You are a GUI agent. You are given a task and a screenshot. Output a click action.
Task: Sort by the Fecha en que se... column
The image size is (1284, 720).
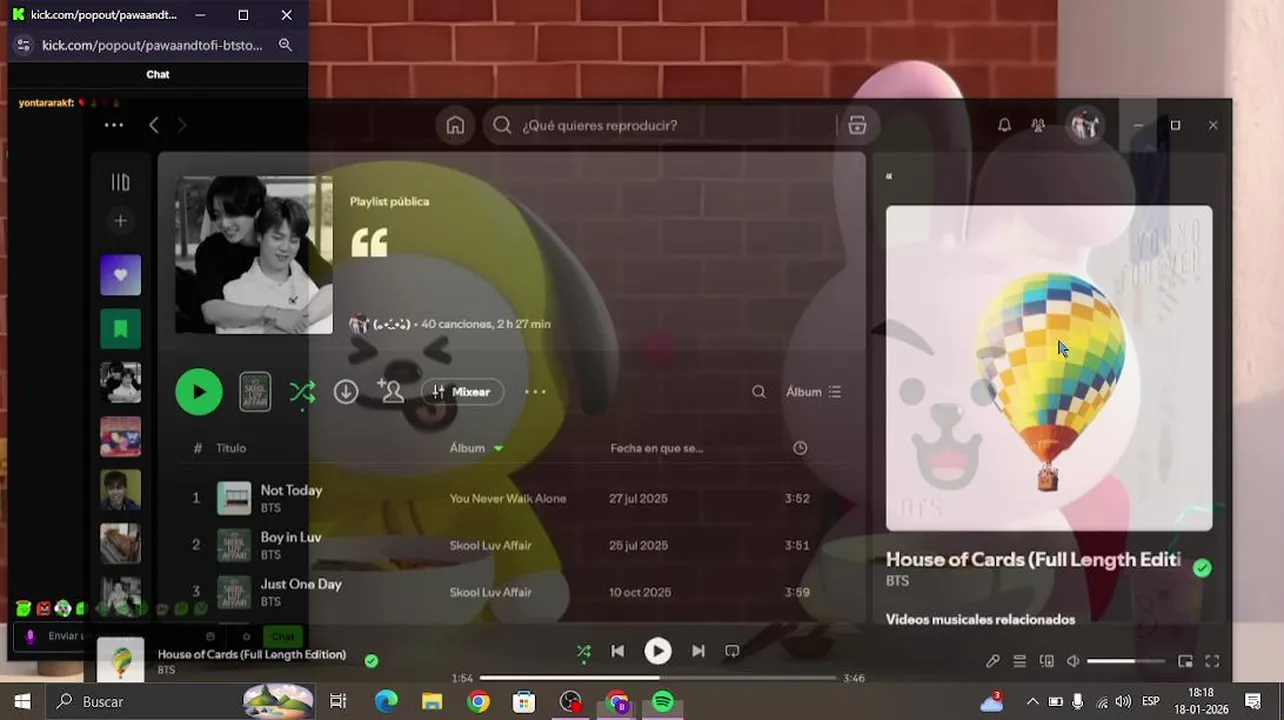click(656, 448)
